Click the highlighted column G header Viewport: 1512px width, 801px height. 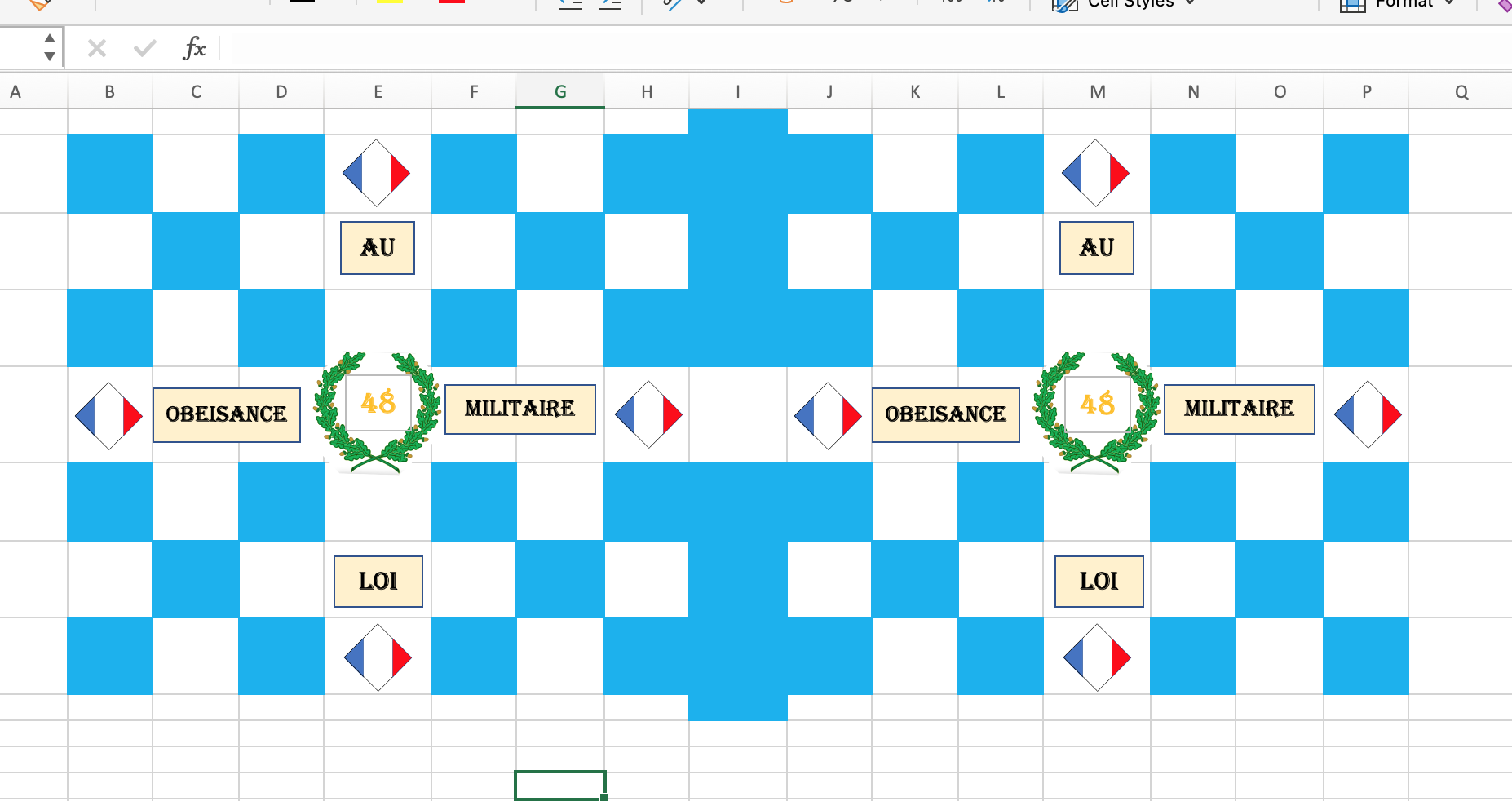560,92
